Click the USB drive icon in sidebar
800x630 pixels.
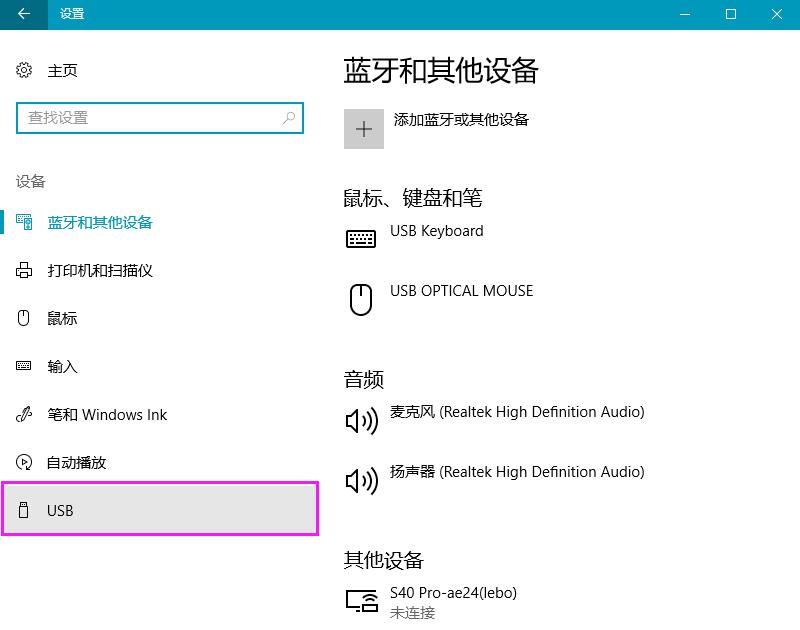point(23,510)
